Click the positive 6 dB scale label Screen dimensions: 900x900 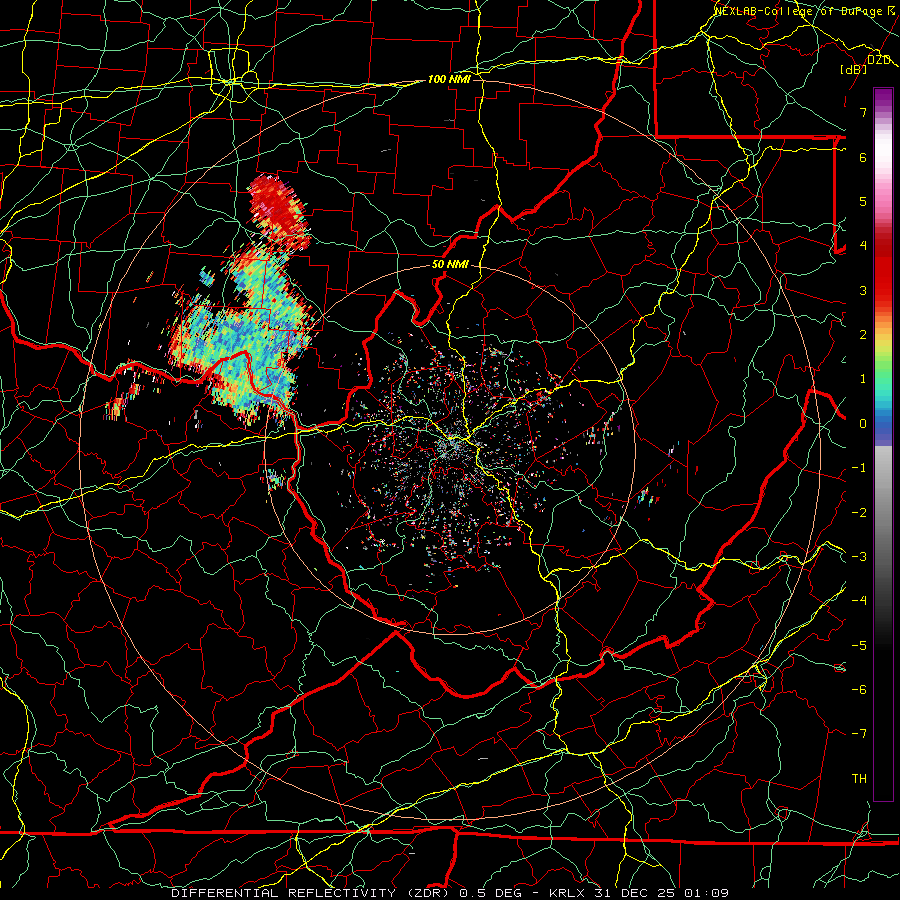863,157
